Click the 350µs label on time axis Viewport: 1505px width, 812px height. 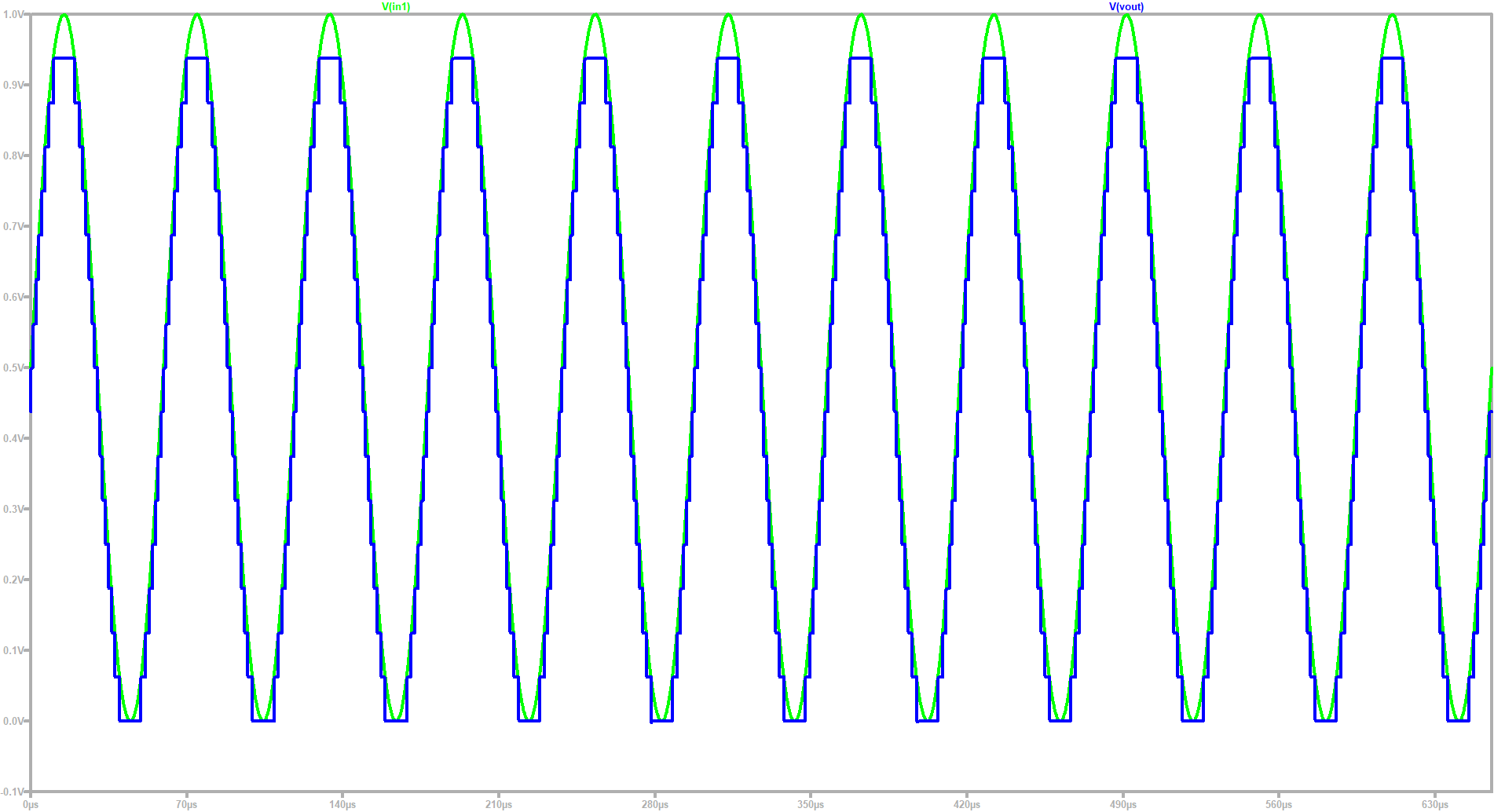pyautogui.click(x=811, y=805)
